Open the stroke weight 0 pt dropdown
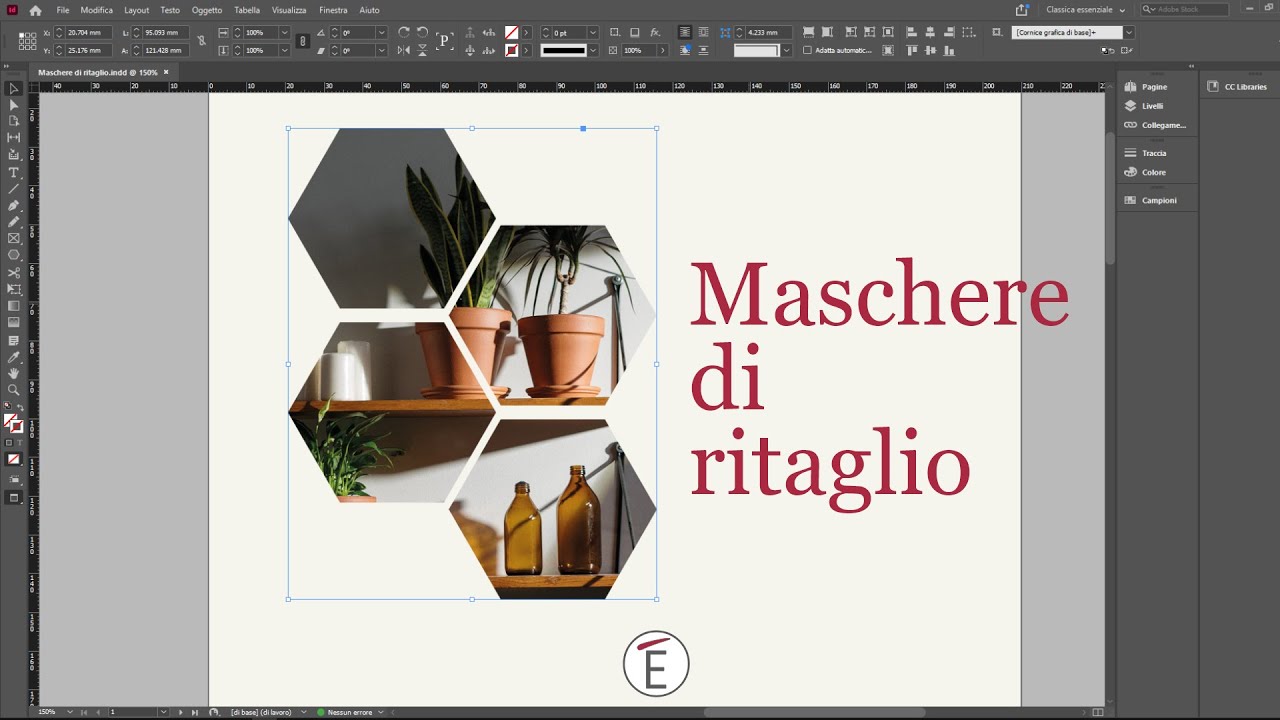 (x=593, y=33)
